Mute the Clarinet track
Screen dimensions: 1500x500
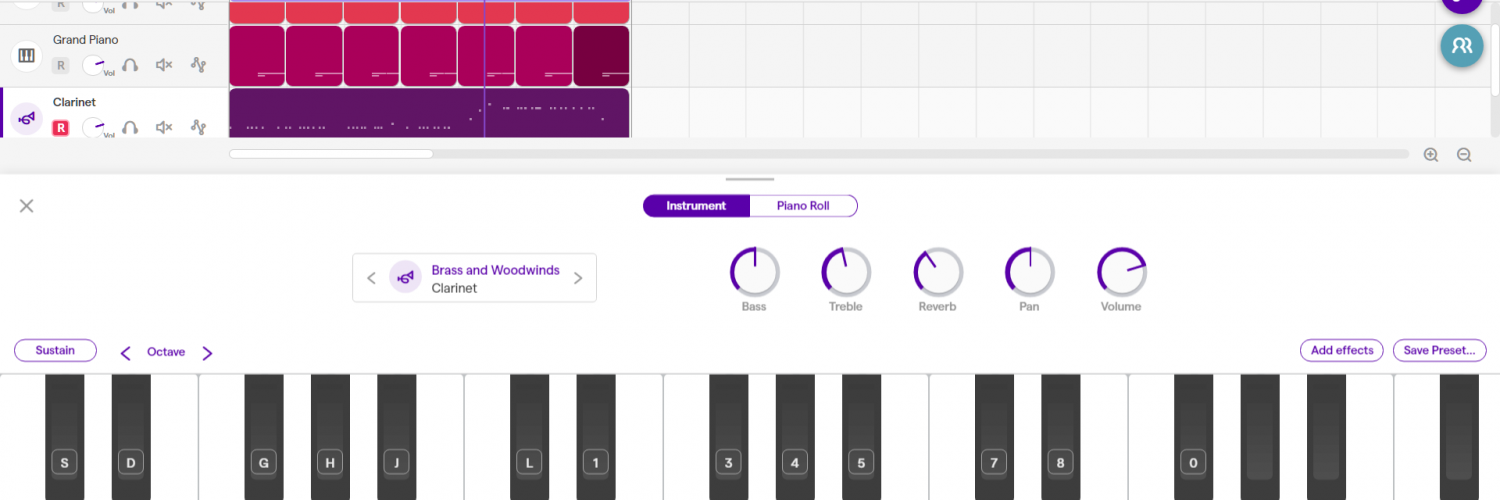tap(164, 127)
